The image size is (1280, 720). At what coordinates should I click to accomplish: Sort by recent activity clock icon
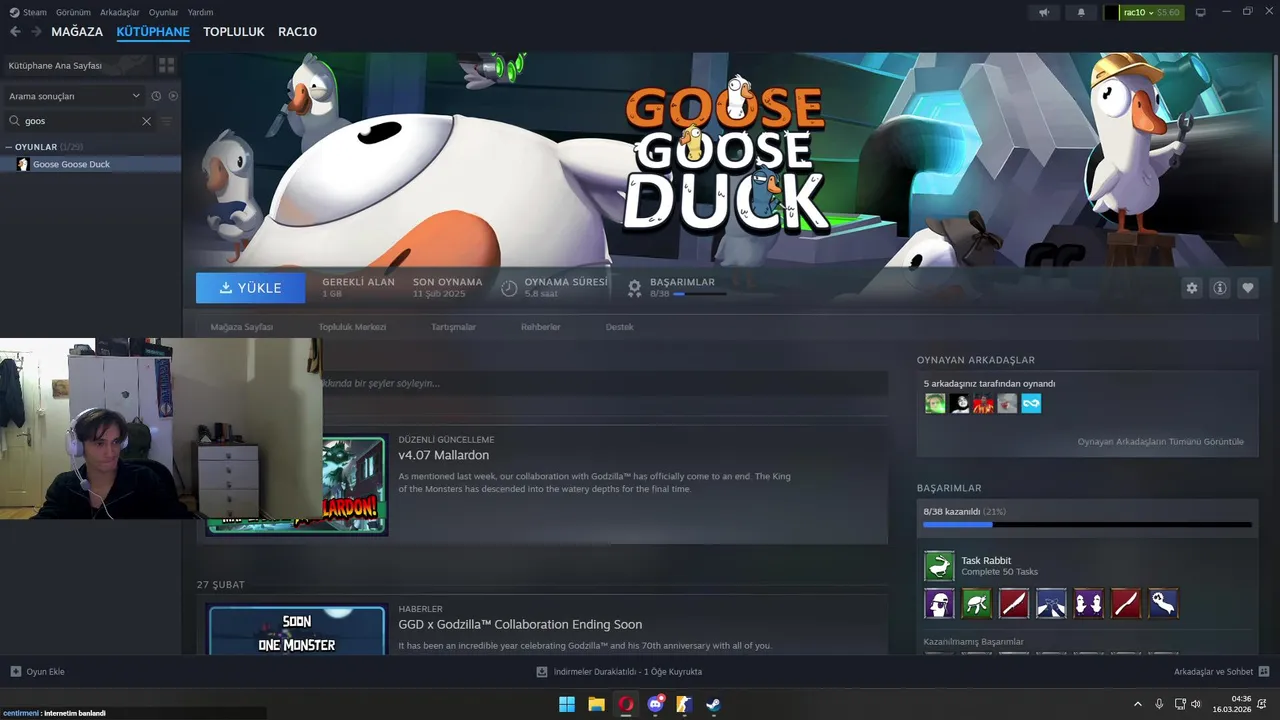click(x=156, y=96)
